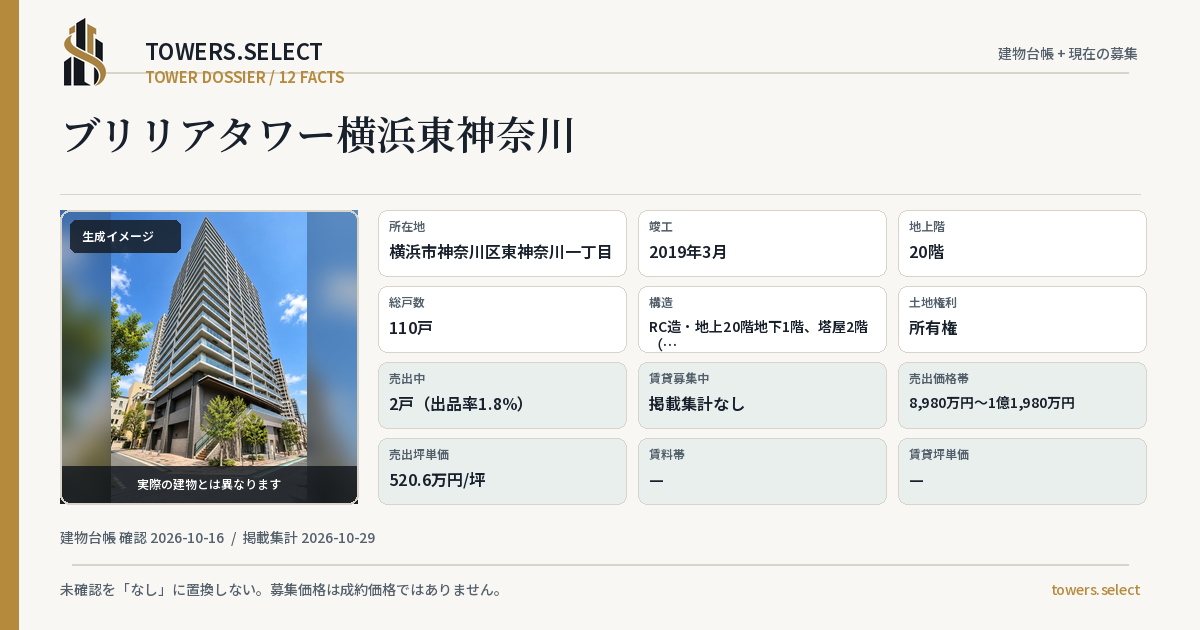Open the towers.select footer link

click(x=1095, y=590)
